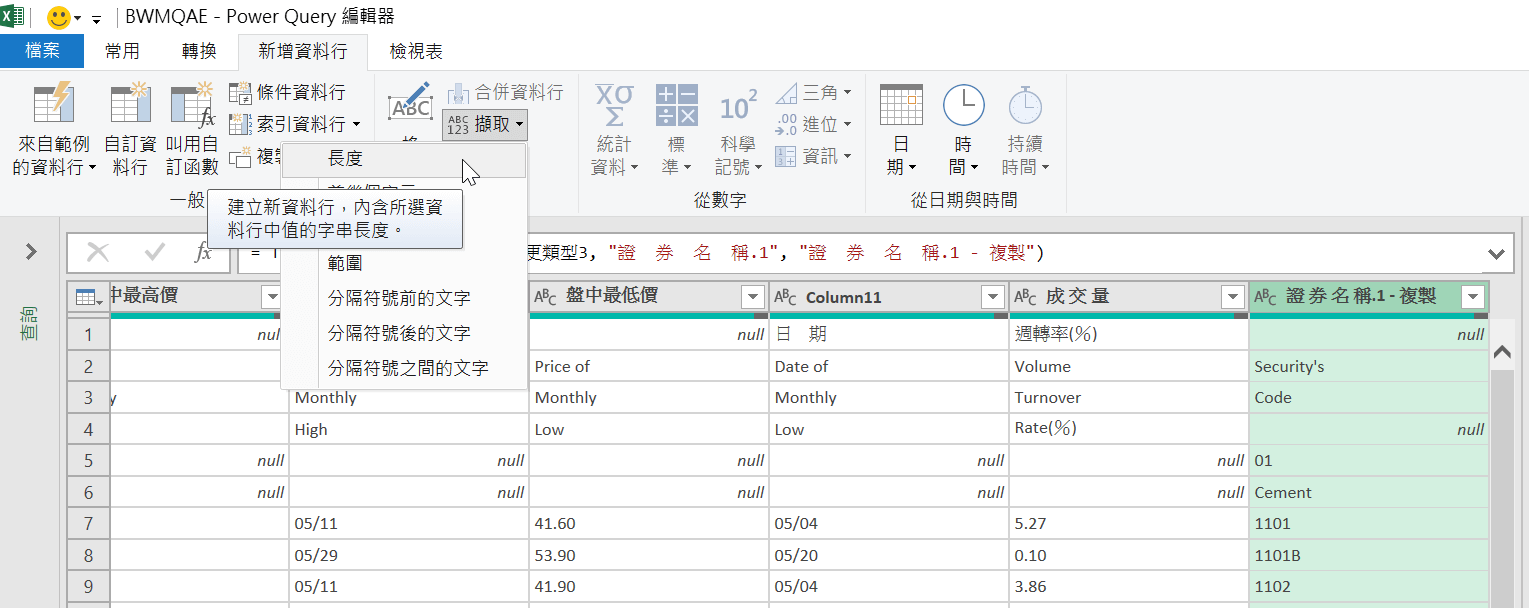Click the scrollbar up arrow beside the table
This screenshot has width=1529, height=608.
[x=1502, y=352]
